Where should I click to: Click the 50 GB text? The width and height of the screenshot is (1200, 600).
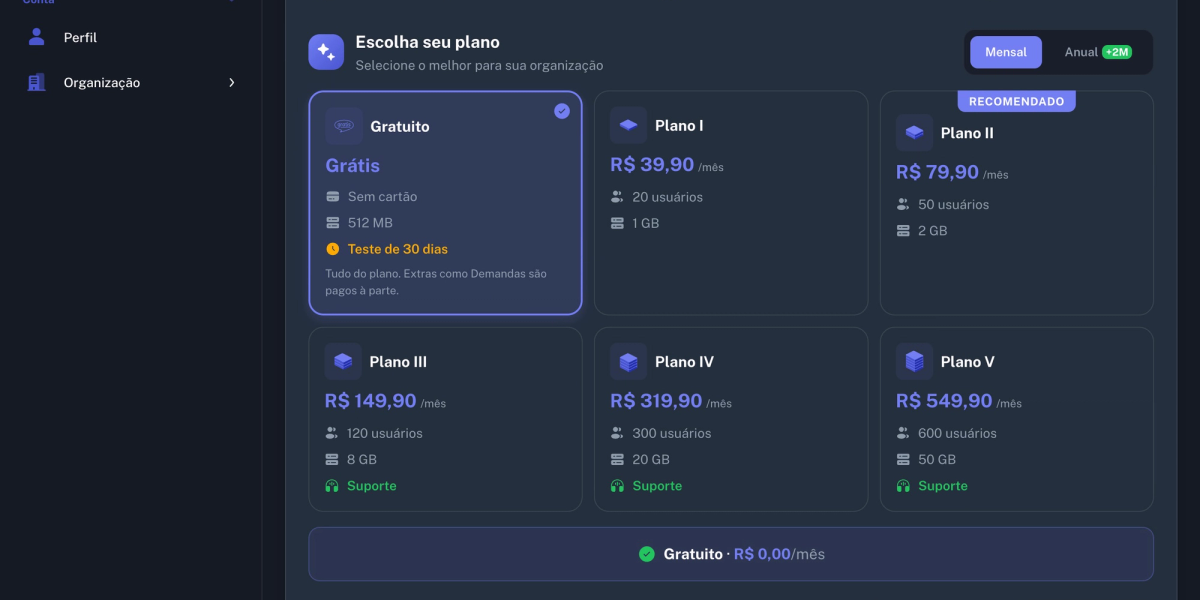pos(937,459)
